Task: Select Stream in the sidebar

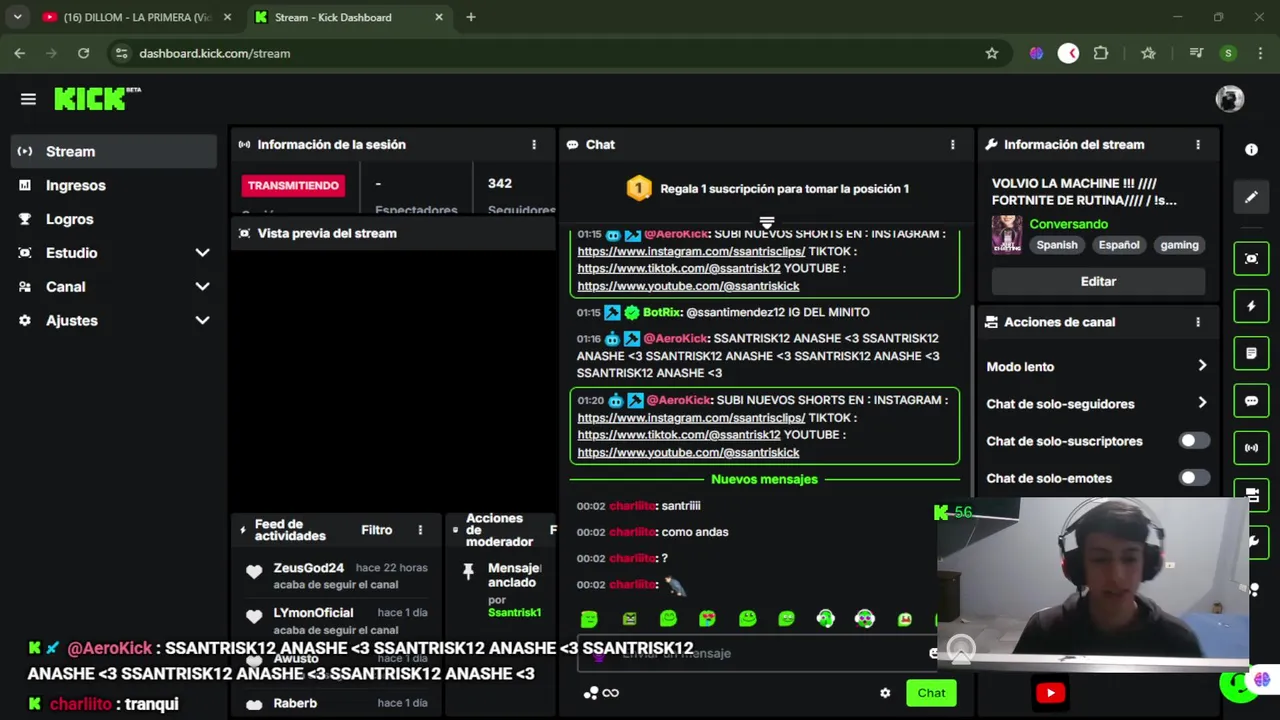Action: pyautogui.click(x=114, y=151)
